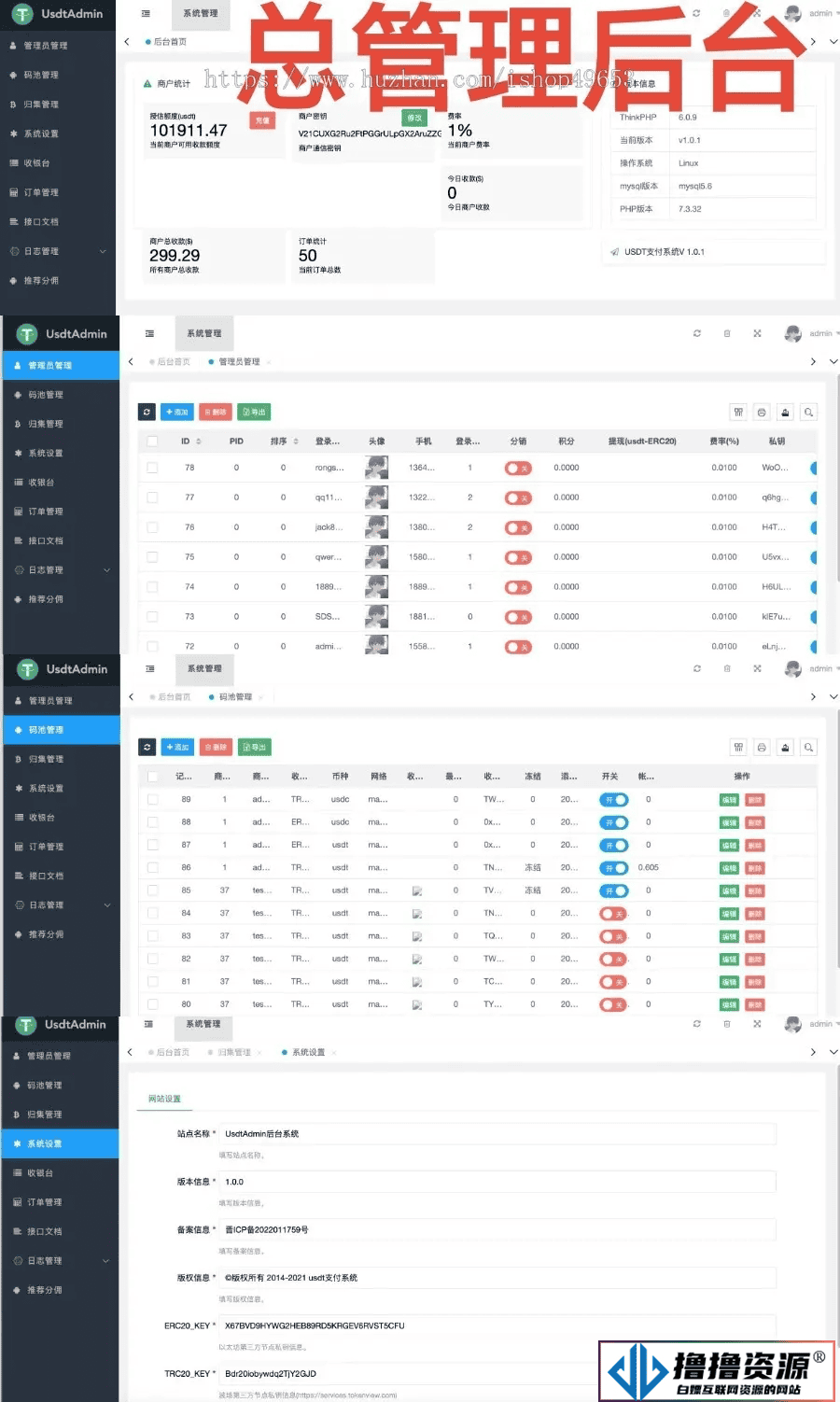840x1402 pixels.
Task: Turn off 开关 switch for record 86
Action: pyautogui.click(x=613, y=868)
